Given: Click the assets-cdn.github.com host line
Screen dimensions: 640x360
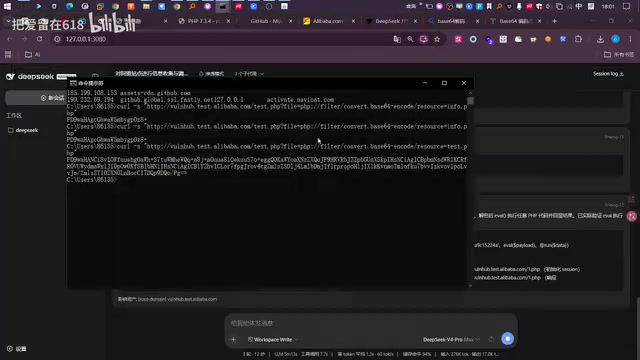Looking at the screenshot, I should coord(129,93).
